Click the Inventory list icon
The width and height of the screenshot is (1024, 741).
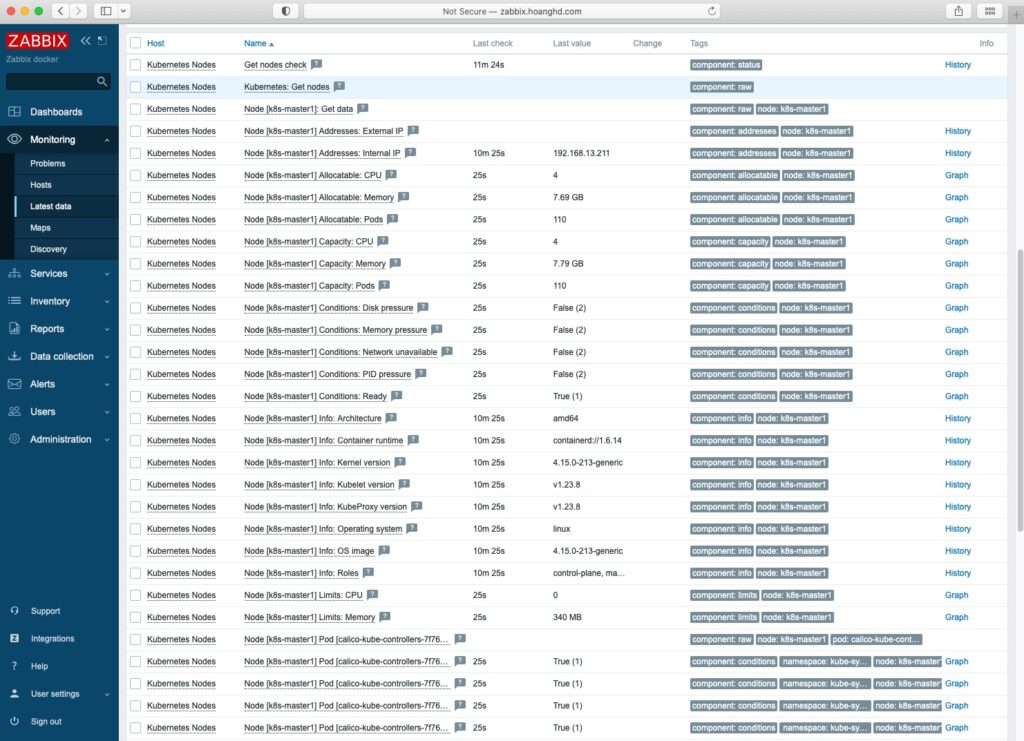14,301
